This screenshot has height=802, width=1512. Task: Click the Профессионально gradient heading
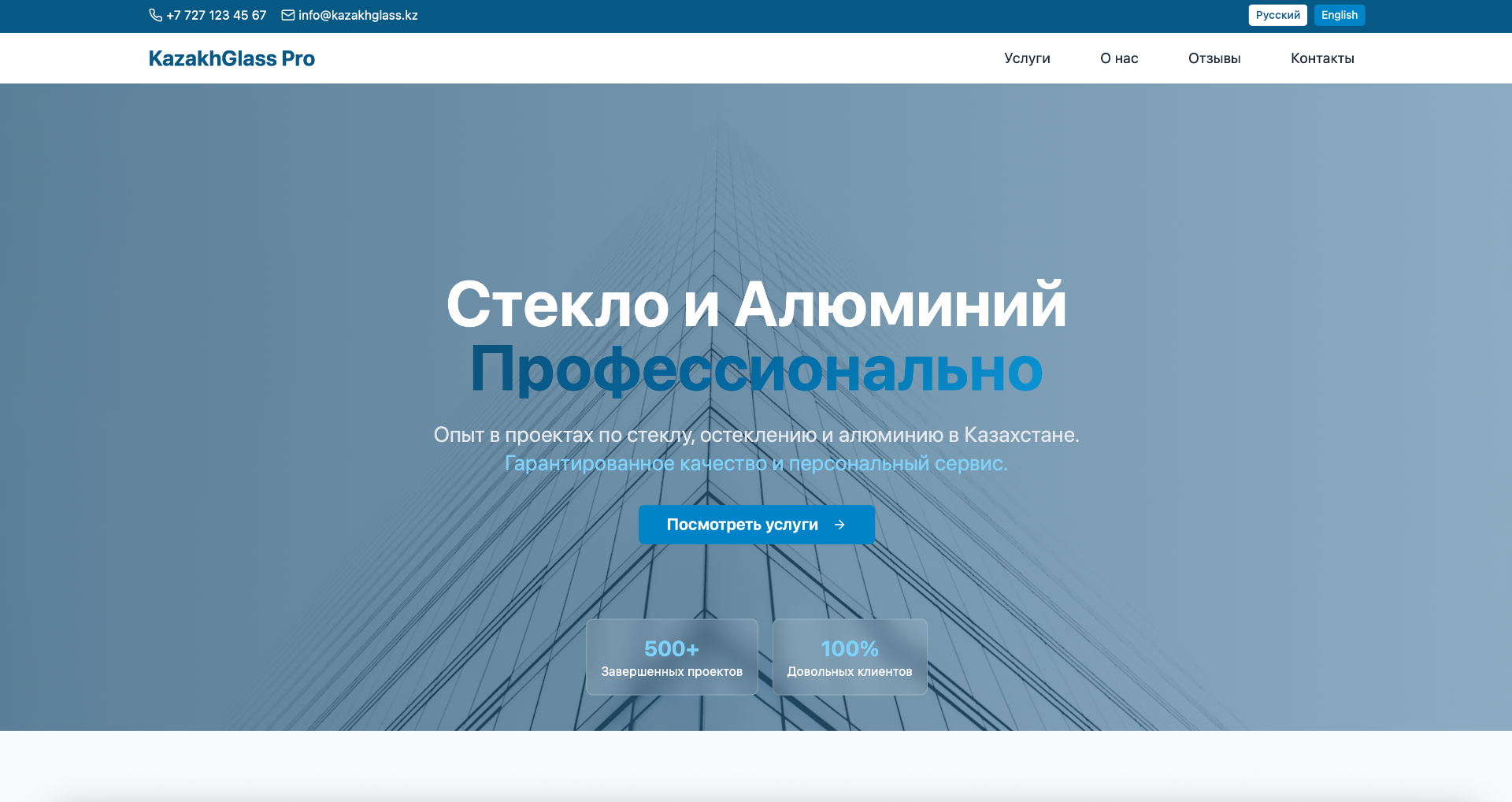pyautogui.click(x=756, y=369)
